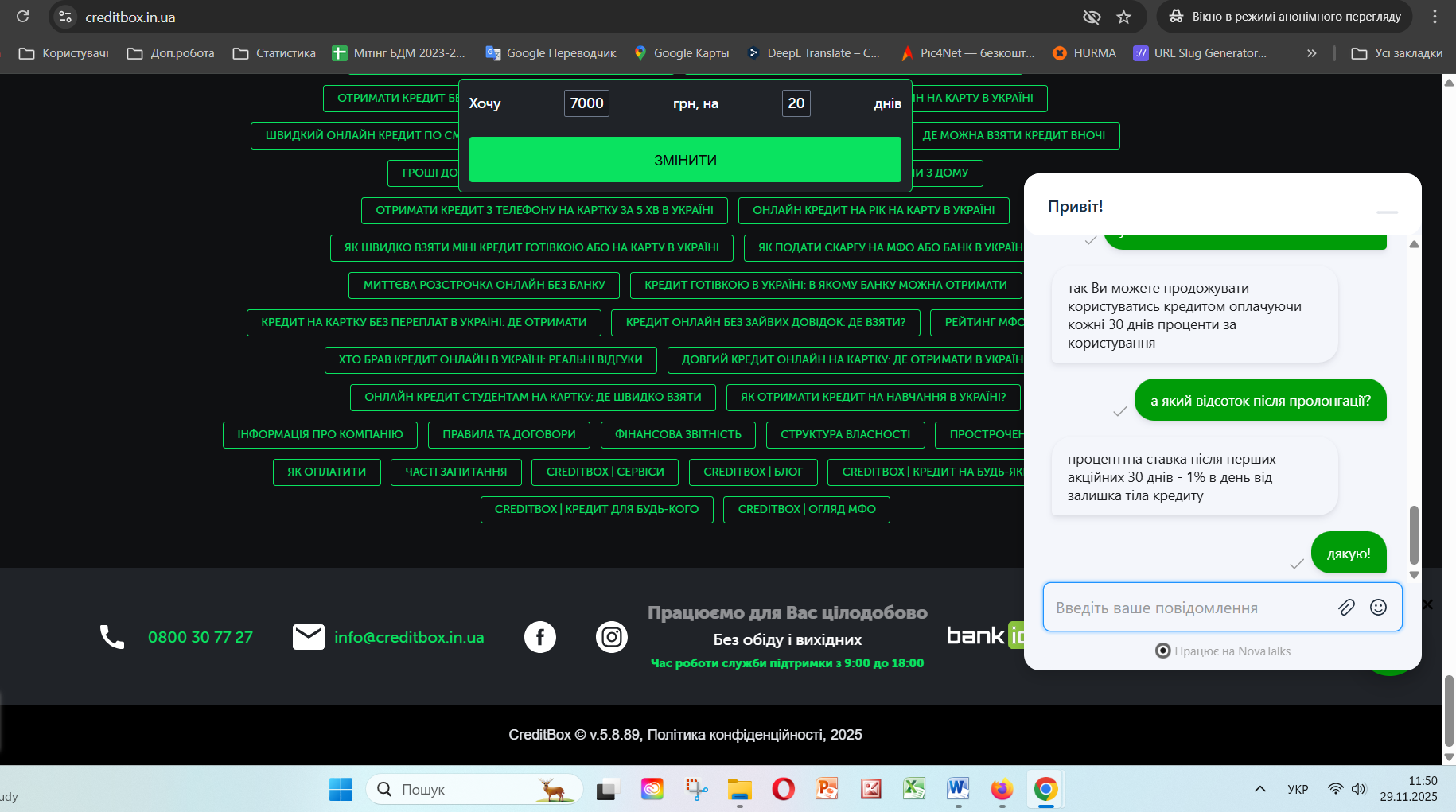Screen dimensions: 1456x812
Task: Minimize the Привіт! chat widget
Action: point(1387,212)
